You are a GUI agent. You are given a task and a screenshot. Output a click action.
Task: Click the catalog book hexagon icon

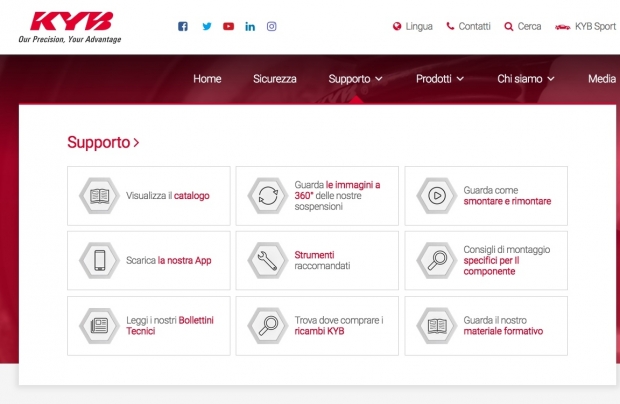click(x=99, y=196)
